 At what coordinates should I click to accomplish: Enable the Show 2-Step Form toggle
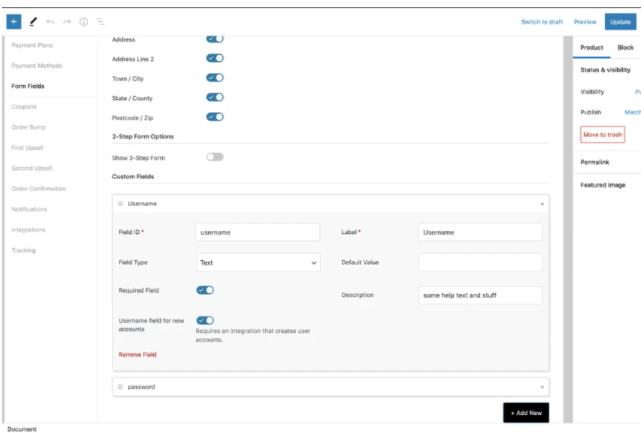(215, 157)
